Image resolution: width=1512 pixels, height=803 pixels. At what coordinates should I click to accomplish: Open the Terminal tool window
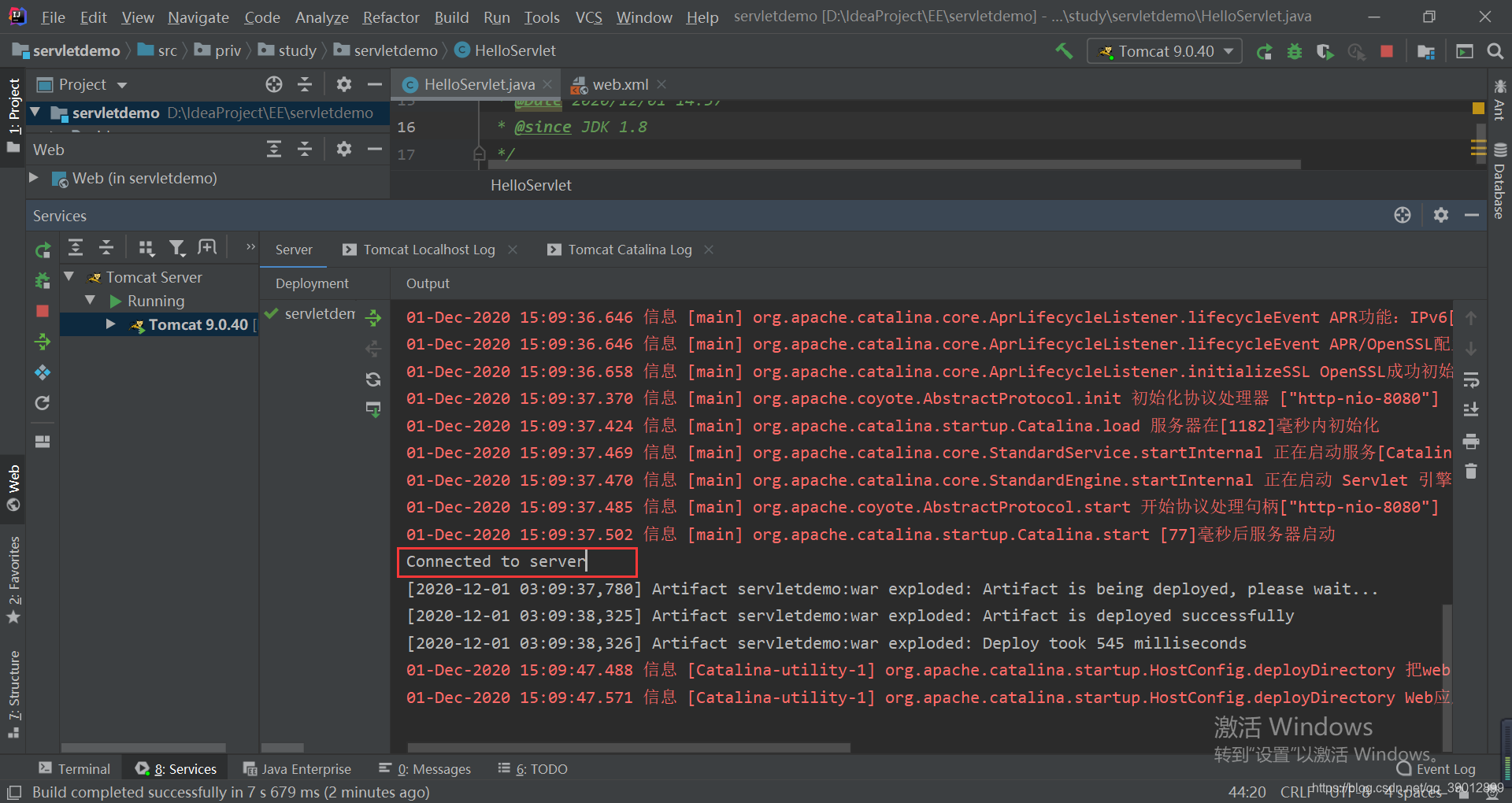click(75, 768)
